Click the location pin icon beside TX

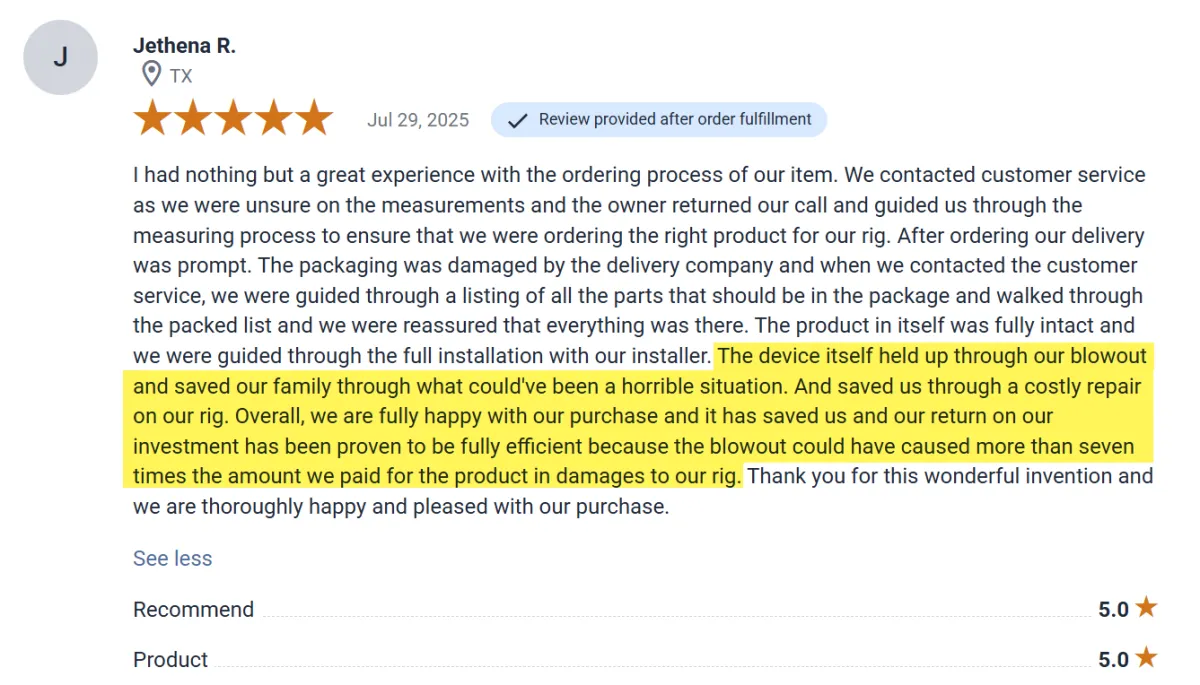tap(151, 75)
